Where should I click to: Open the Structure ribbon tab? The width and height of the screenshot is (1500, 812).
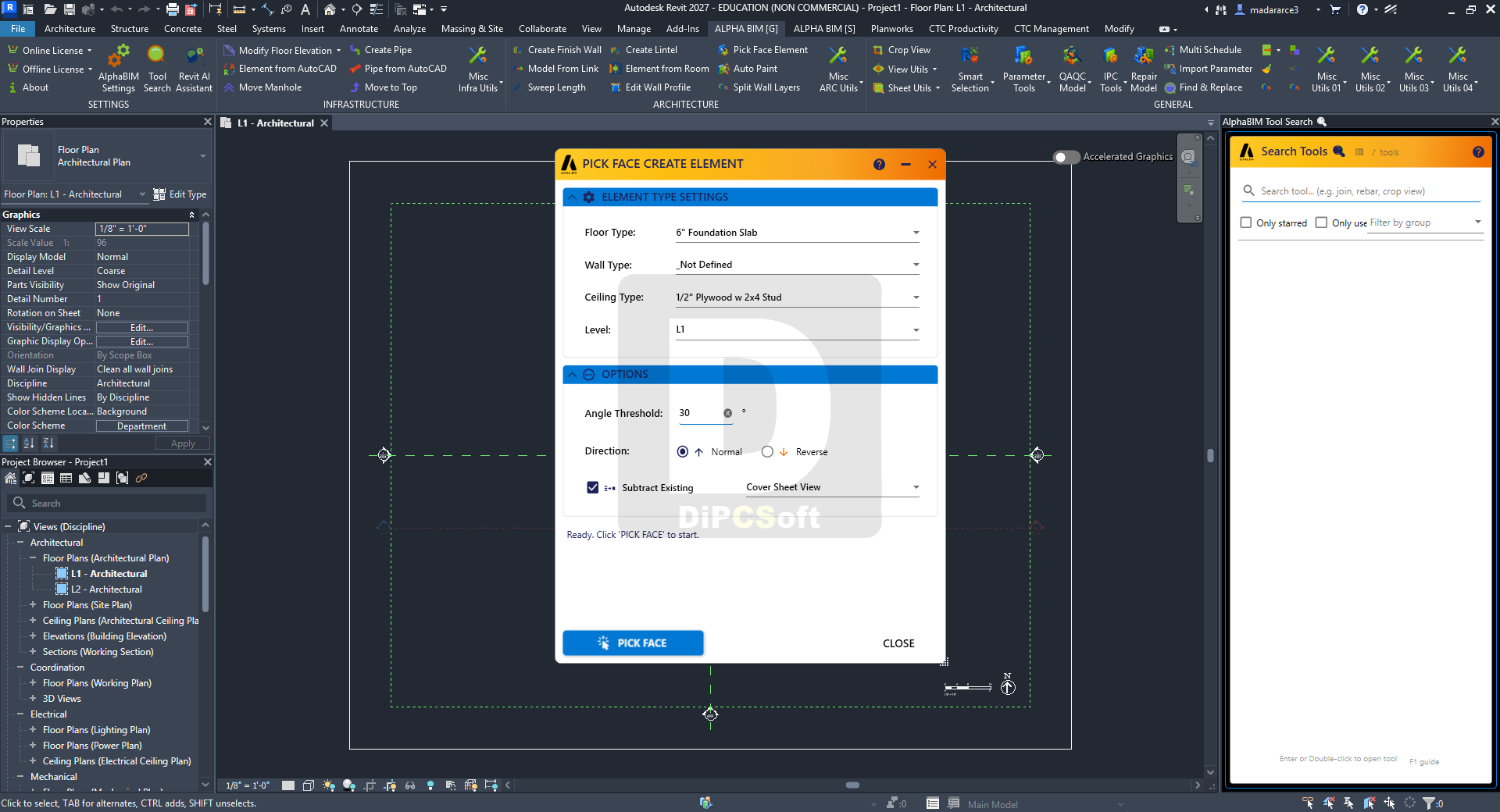(130, 29)
